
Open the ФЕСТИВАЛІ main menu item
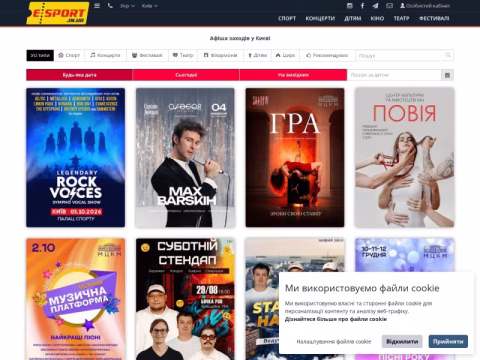(x=434, y=18)
